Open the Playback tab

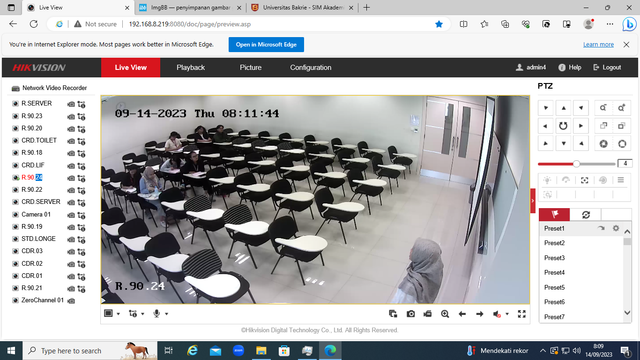coord(191,68)
